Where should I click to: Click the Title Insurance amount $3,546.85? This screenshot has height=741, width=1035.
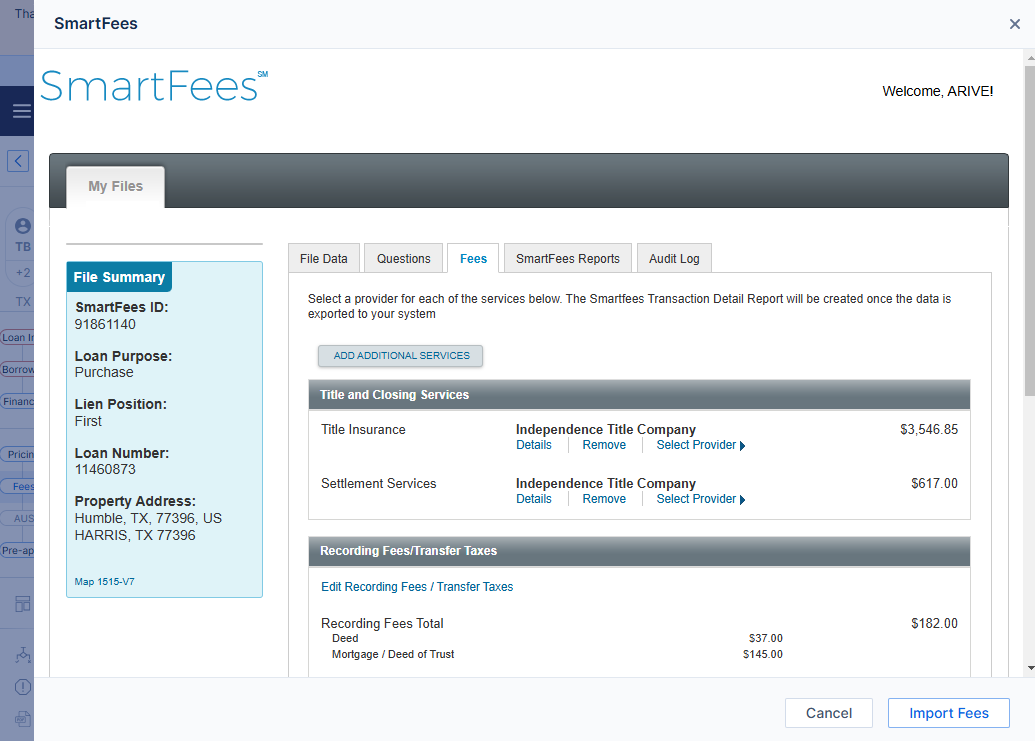point(929,430)
